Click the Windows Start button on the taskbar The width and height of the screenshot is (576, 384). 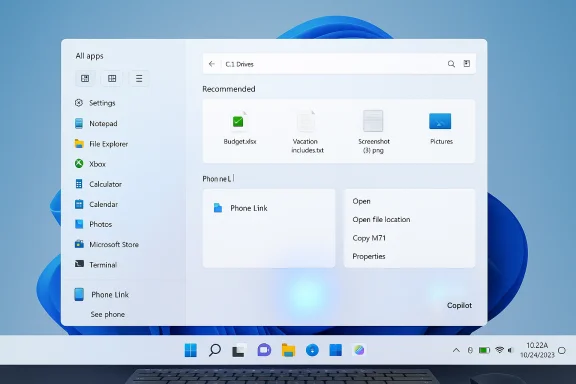point(190,350)
